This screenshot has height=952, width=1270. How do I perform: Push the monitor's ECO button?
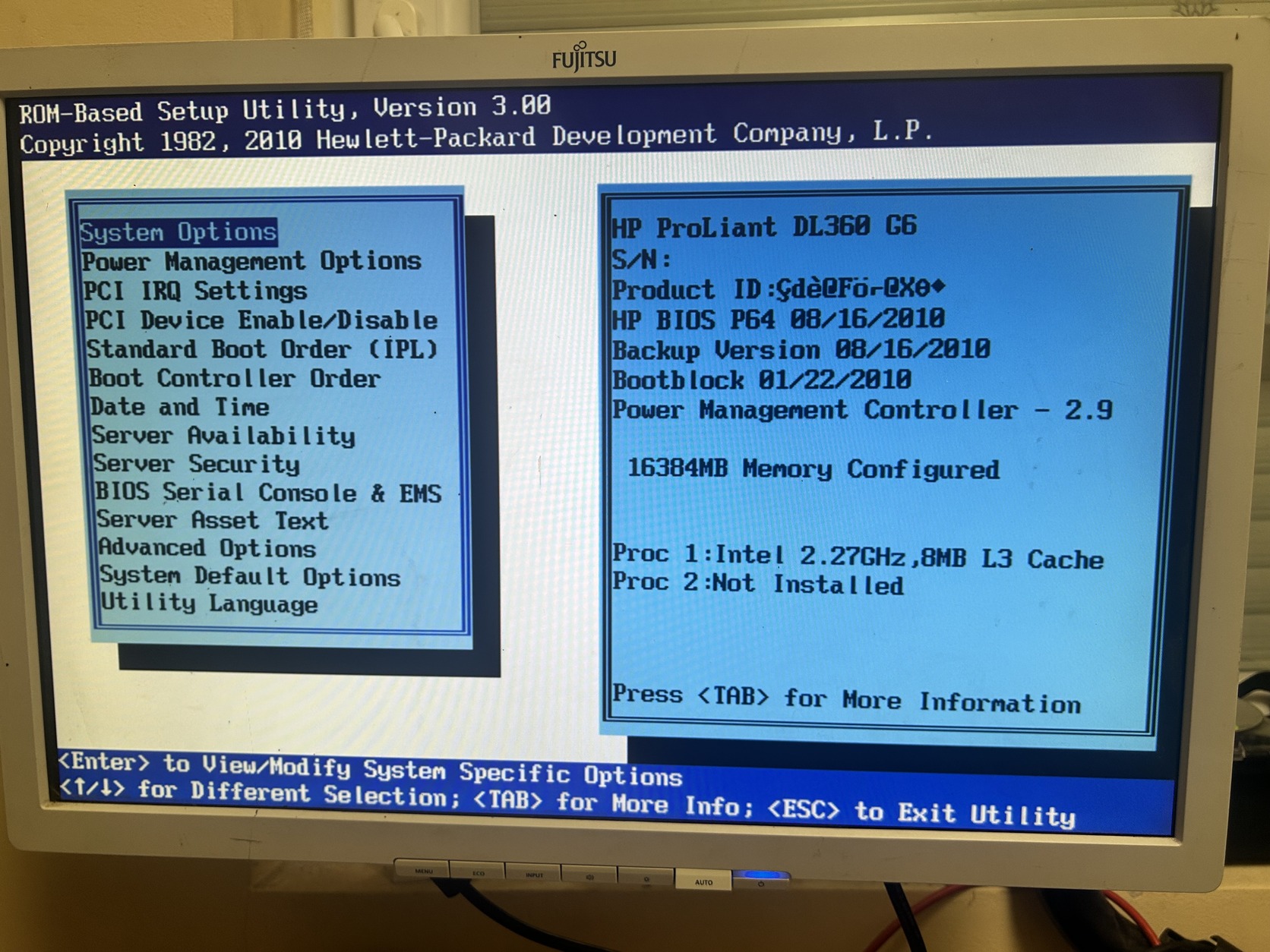479,873
